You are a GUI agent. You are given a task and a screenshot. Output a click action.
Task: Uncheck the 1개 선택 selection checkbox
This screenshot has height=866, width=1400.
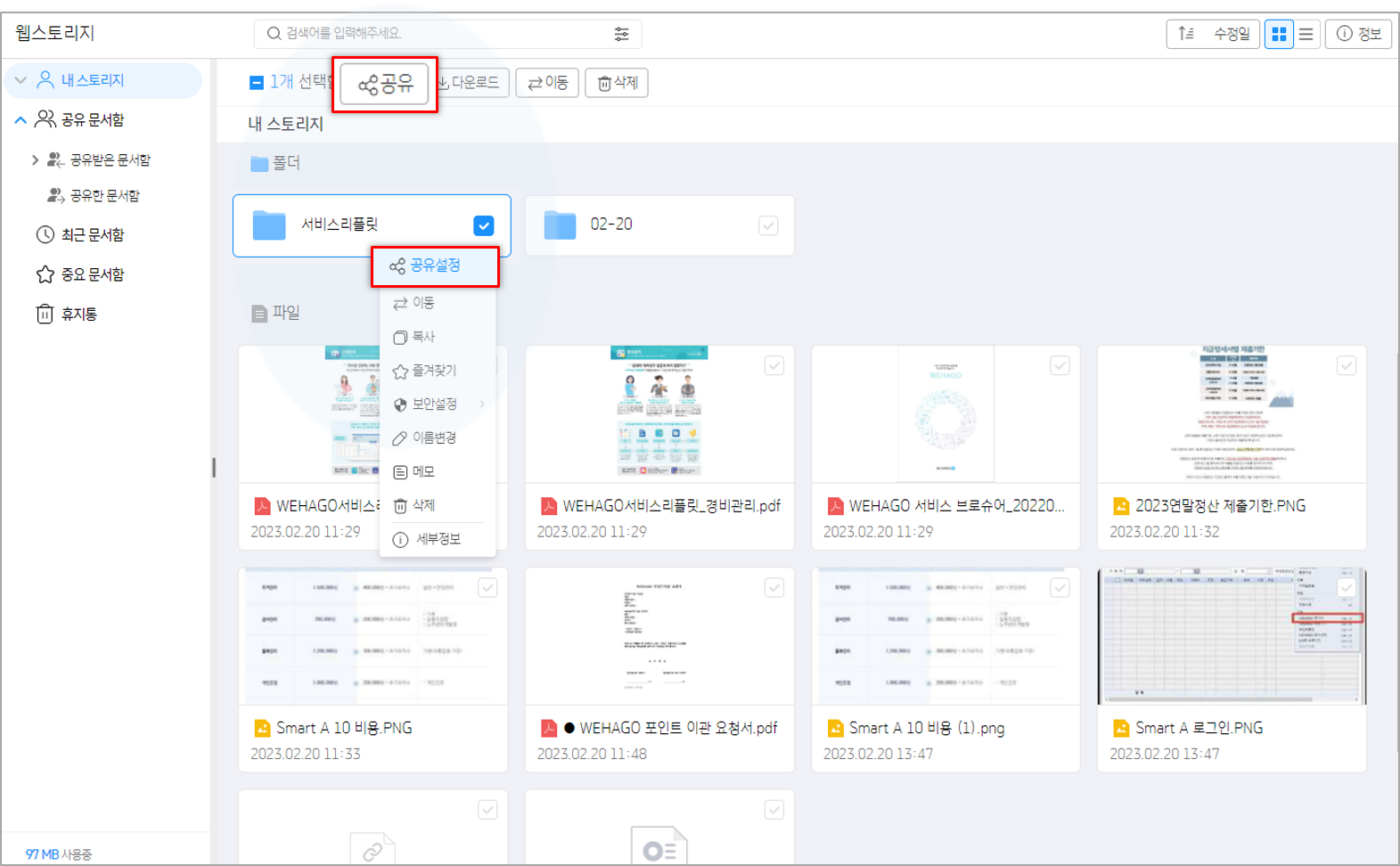click(257, 83)
